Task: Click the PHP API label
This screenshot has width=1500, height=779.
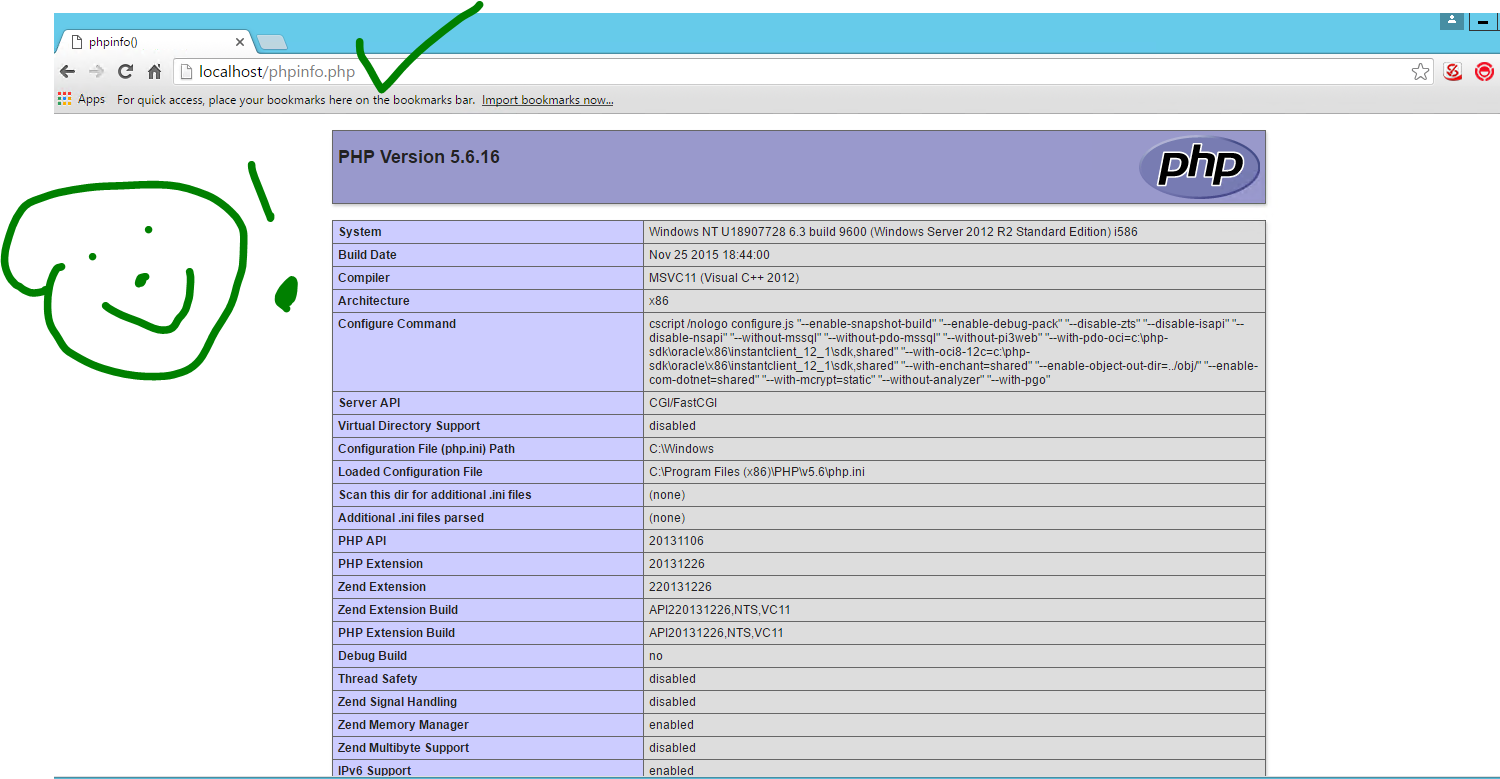Action: pyautogui.click(x=362, y=541)
